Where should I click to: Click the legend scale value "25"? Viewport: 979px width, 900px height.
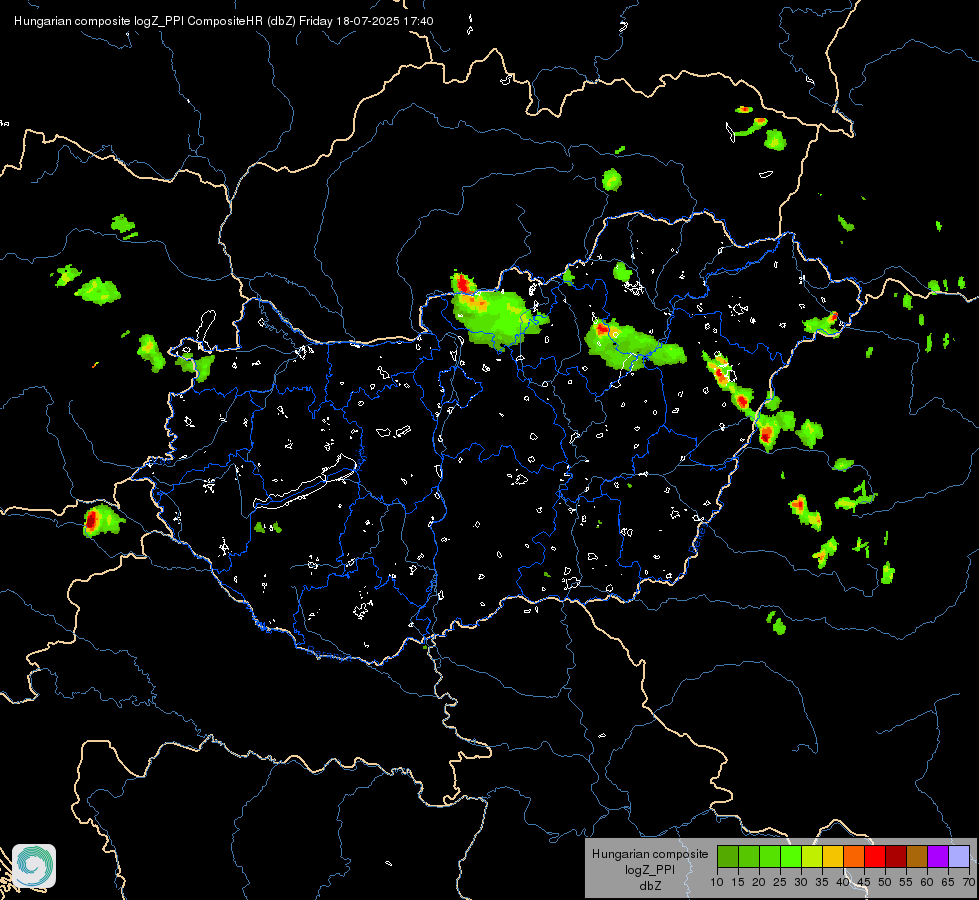tap(780, 882)
